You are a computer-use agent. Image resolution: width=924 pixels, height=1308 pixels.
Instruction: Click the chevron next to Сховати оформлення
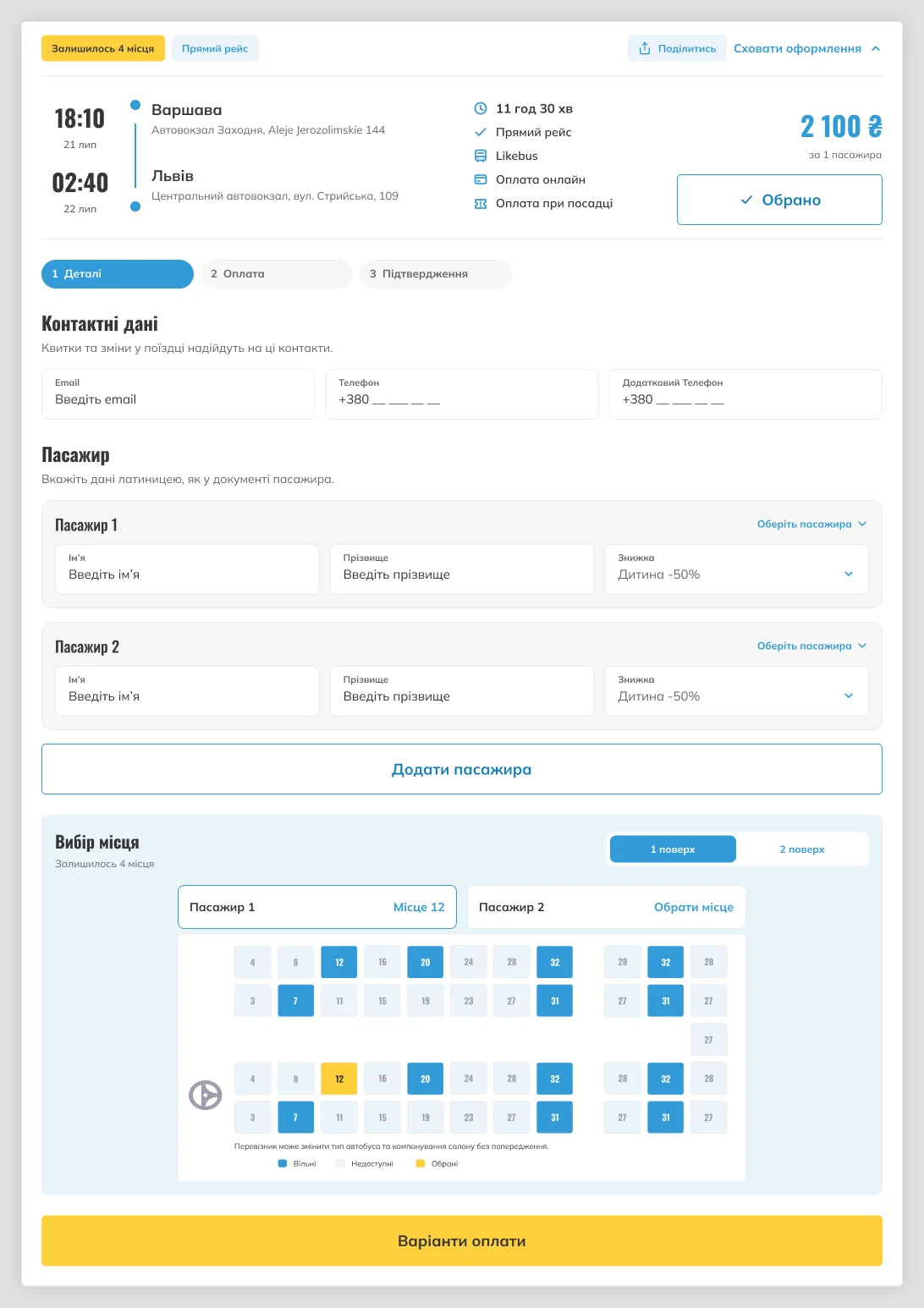coord(876,48)
